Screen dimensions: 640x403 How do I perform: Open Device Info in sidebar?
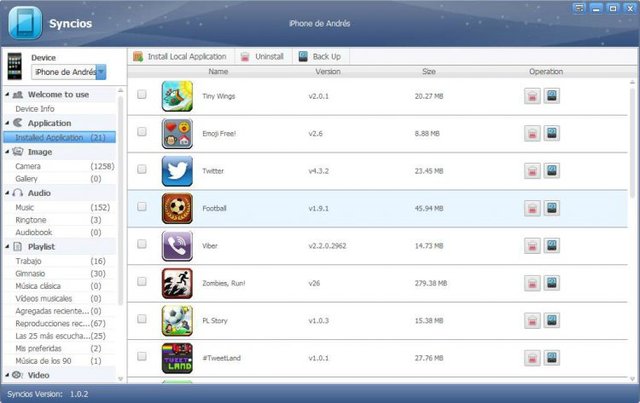tap(35, 109)
